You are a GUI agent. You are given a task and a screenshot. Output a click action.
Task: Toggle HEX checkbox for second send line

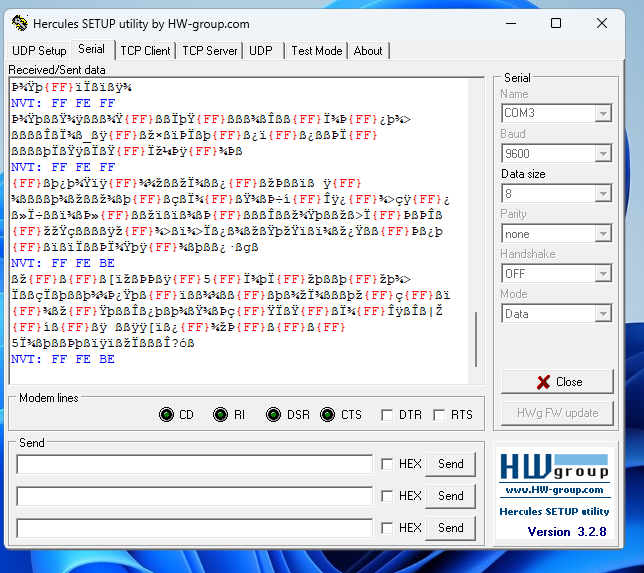387,496
